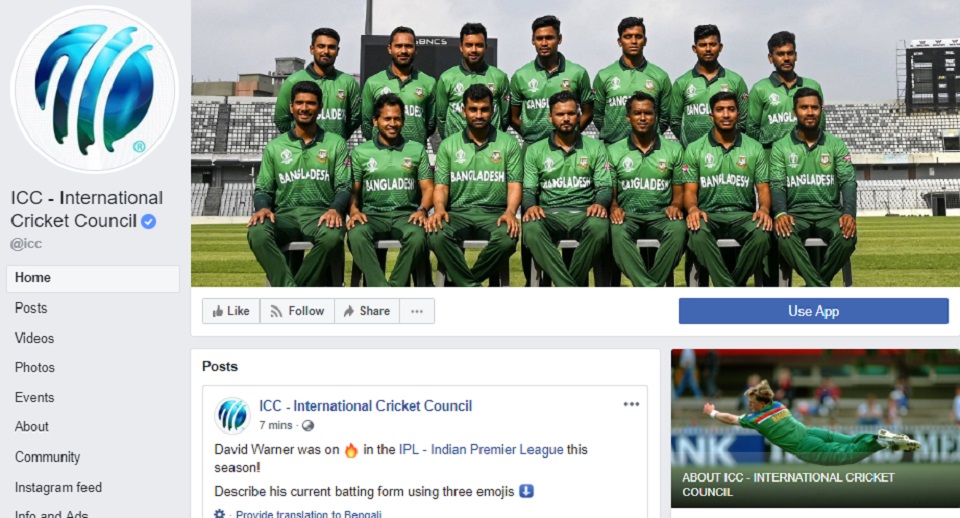
Task: Open the Events section
Action: [x=34, y=397]
